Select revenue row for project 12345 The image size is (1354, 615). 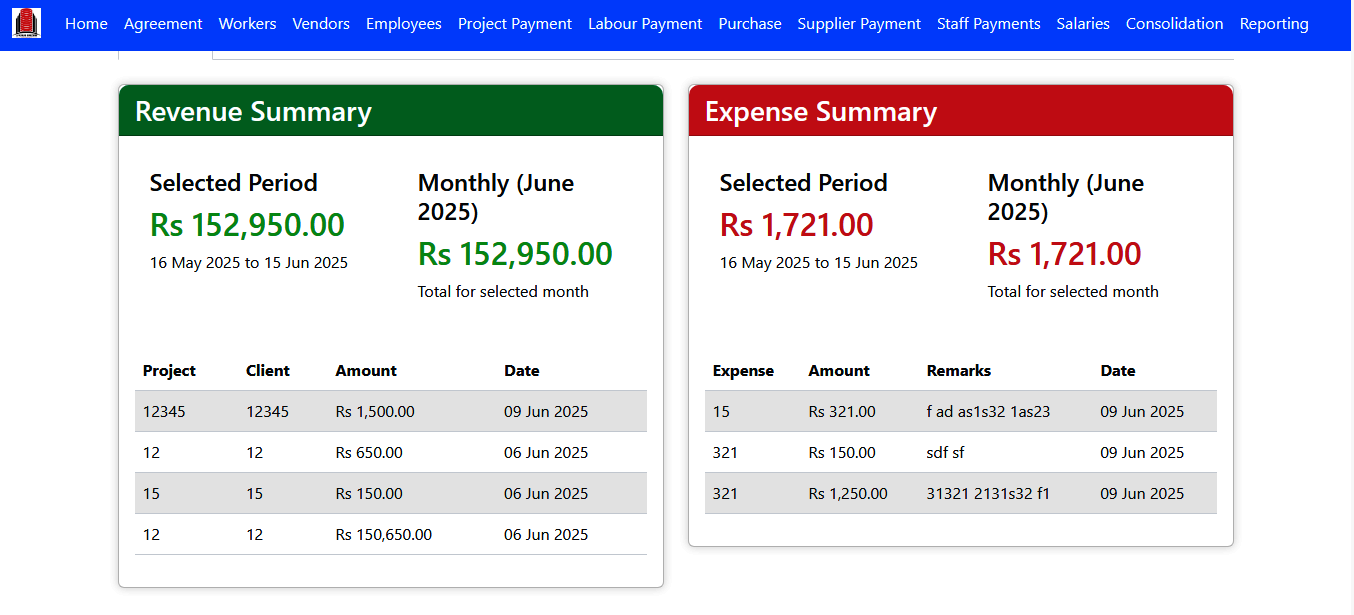(x=390, y=412)
